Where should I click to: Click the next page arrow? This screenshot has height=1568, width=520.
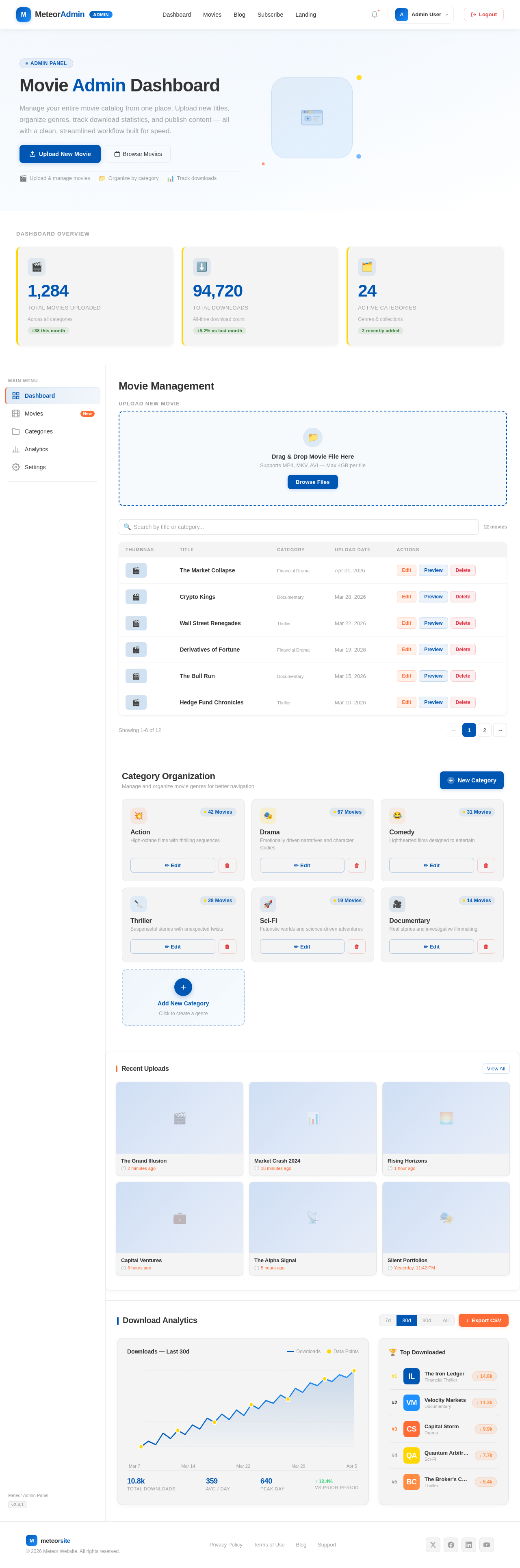pyautogui.click(x=500, y=730)
